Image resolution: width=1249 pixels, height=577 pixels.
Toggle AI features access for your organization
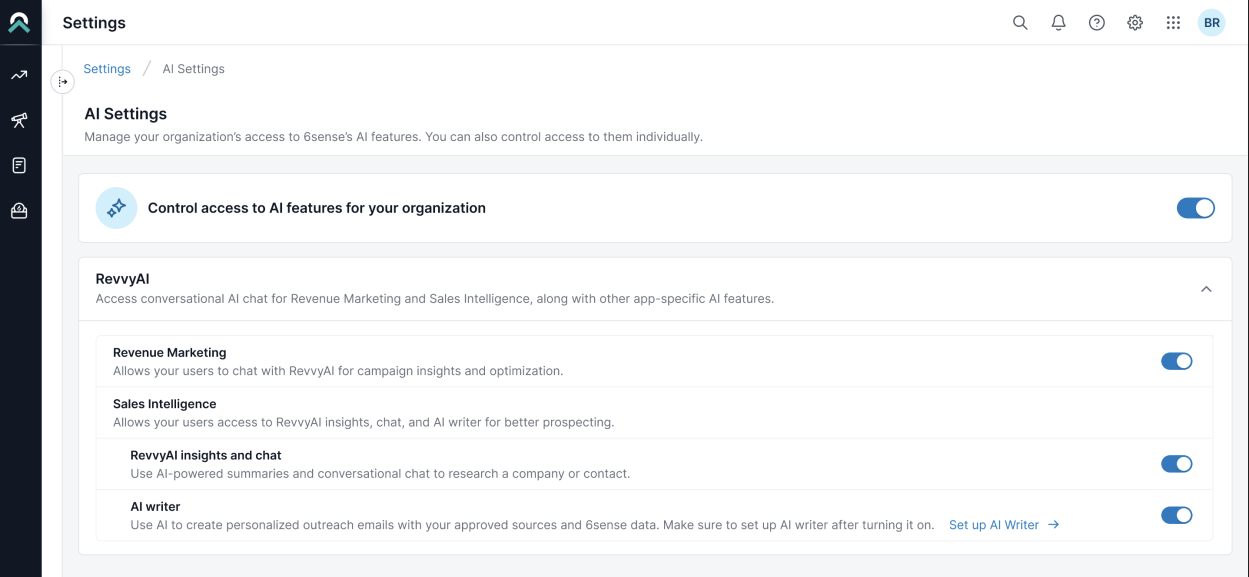point(1195,208)
